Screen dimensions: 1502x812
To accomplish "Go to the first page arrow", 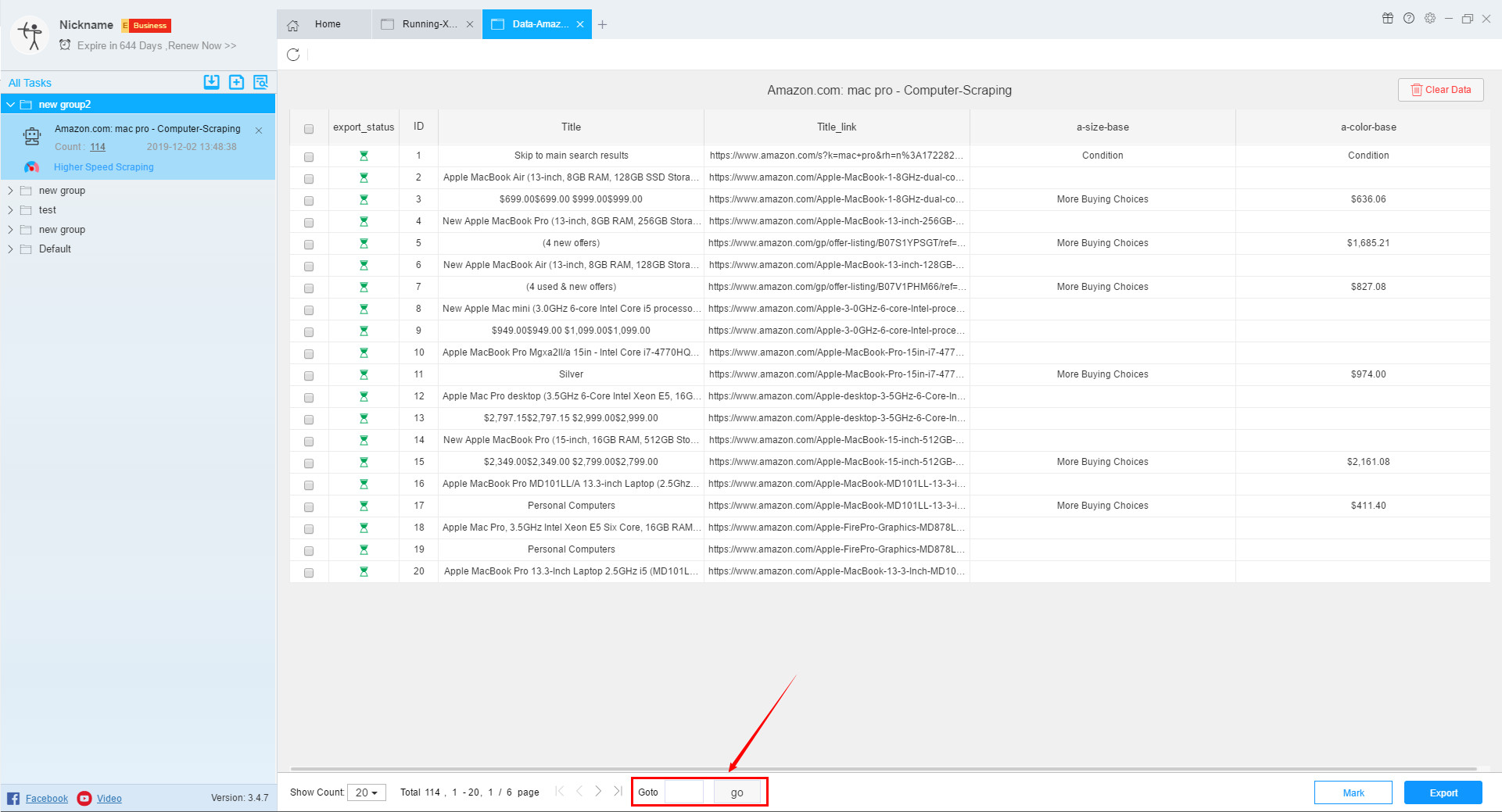I will click(559, 792).
